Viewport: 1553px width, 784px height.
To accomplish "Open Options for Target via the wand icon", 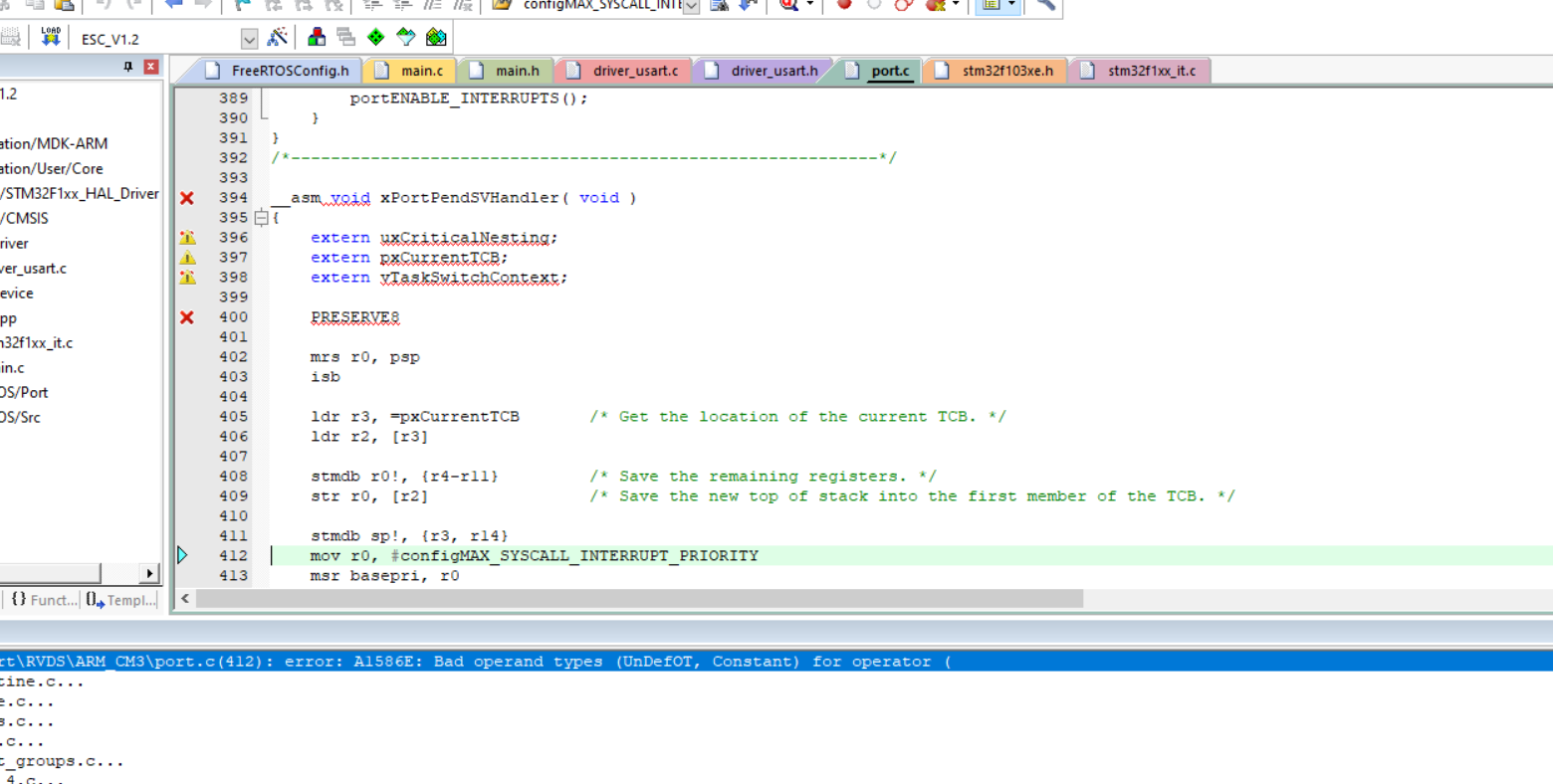I will [277, 37].
